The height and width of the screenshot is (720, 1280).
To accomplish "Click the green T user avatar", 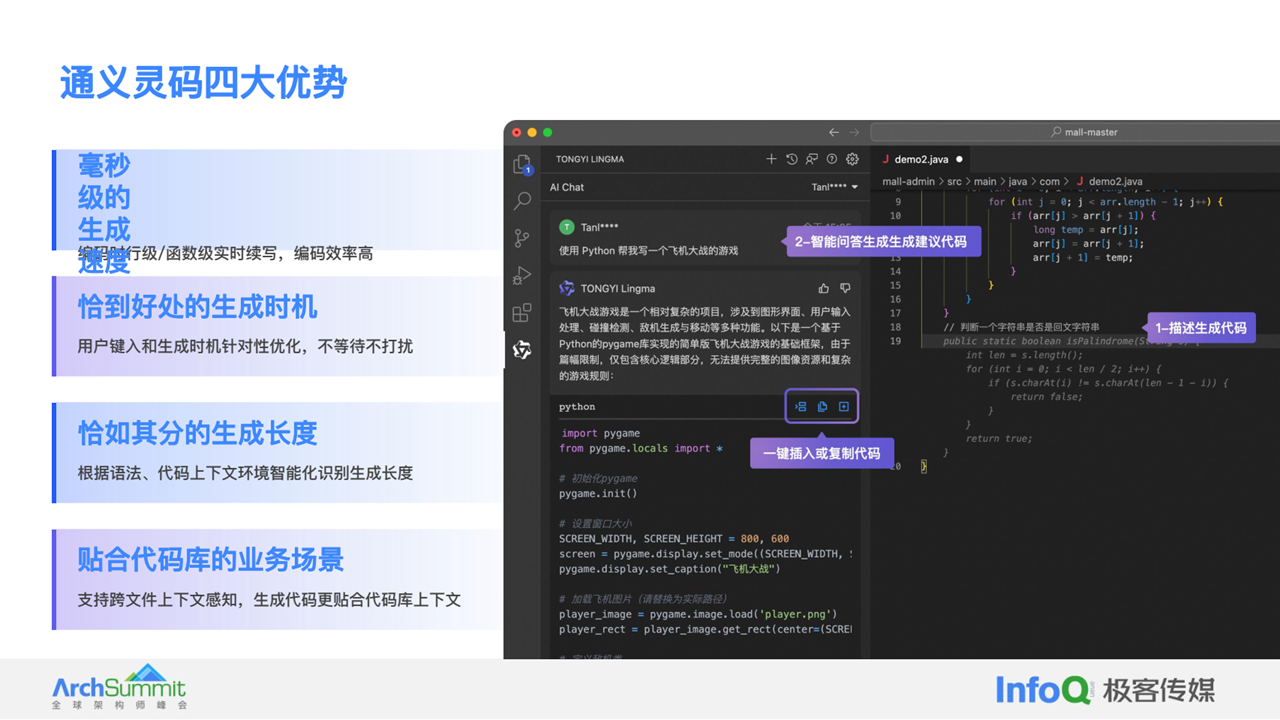I will [567, 228].
